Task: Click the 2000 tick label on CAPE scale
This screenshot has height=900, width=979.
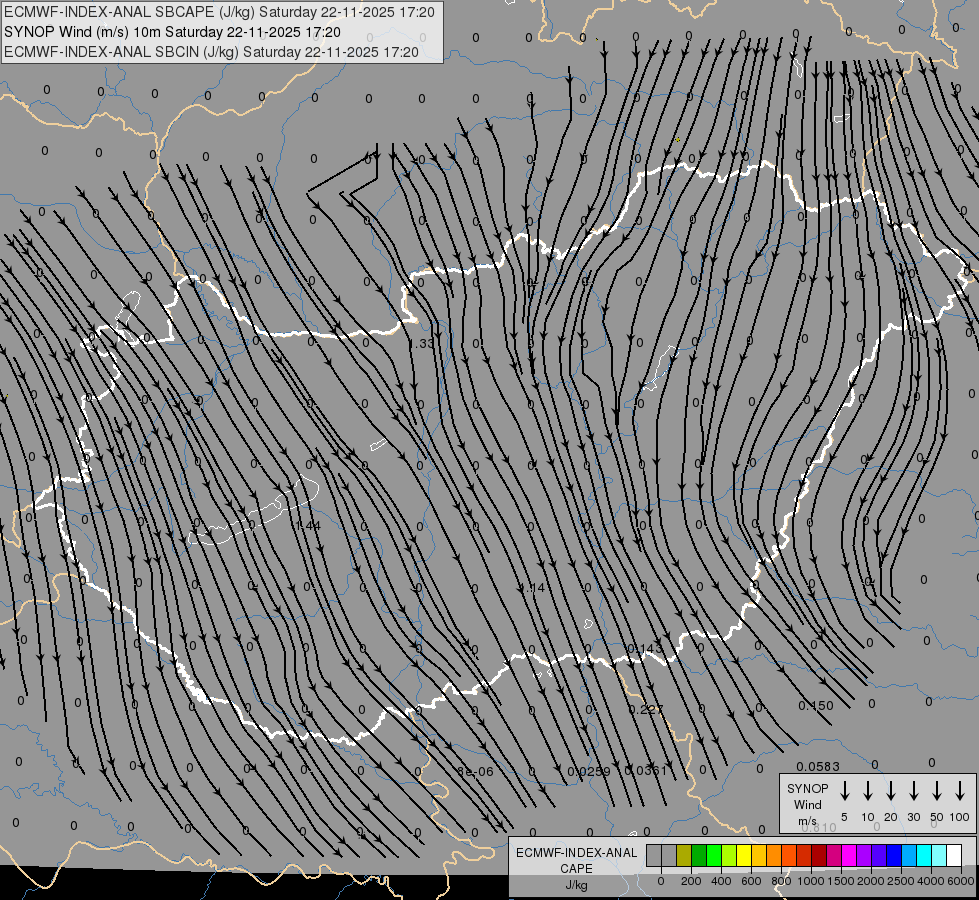Action: pyautogui.click(x=871, y=881)
